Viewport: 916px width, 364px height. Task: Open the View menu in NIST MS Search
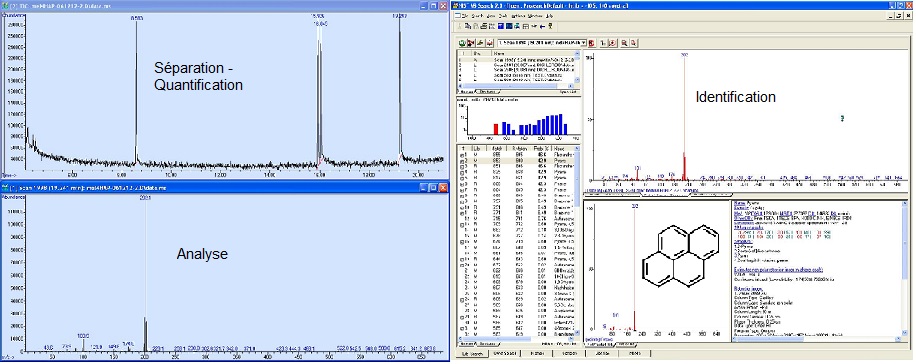(x=491, y=16)
